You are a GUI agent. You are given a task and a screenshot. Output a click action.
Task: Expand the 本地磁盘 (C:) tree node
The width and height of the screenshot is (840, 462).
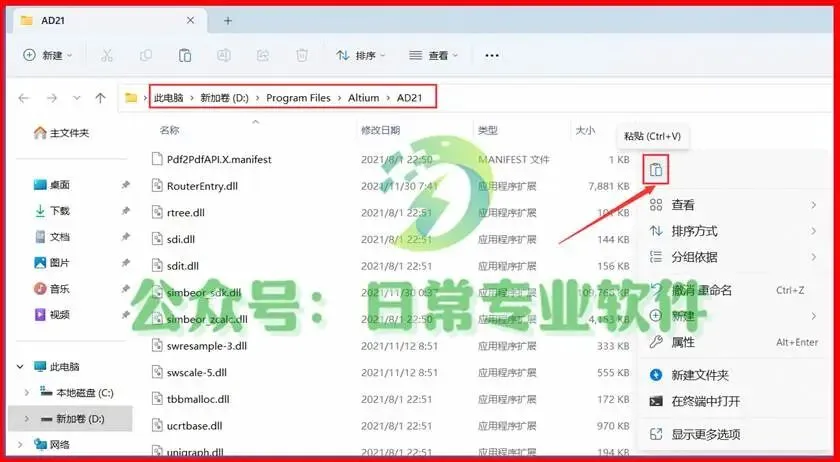(x=27, y=393)
